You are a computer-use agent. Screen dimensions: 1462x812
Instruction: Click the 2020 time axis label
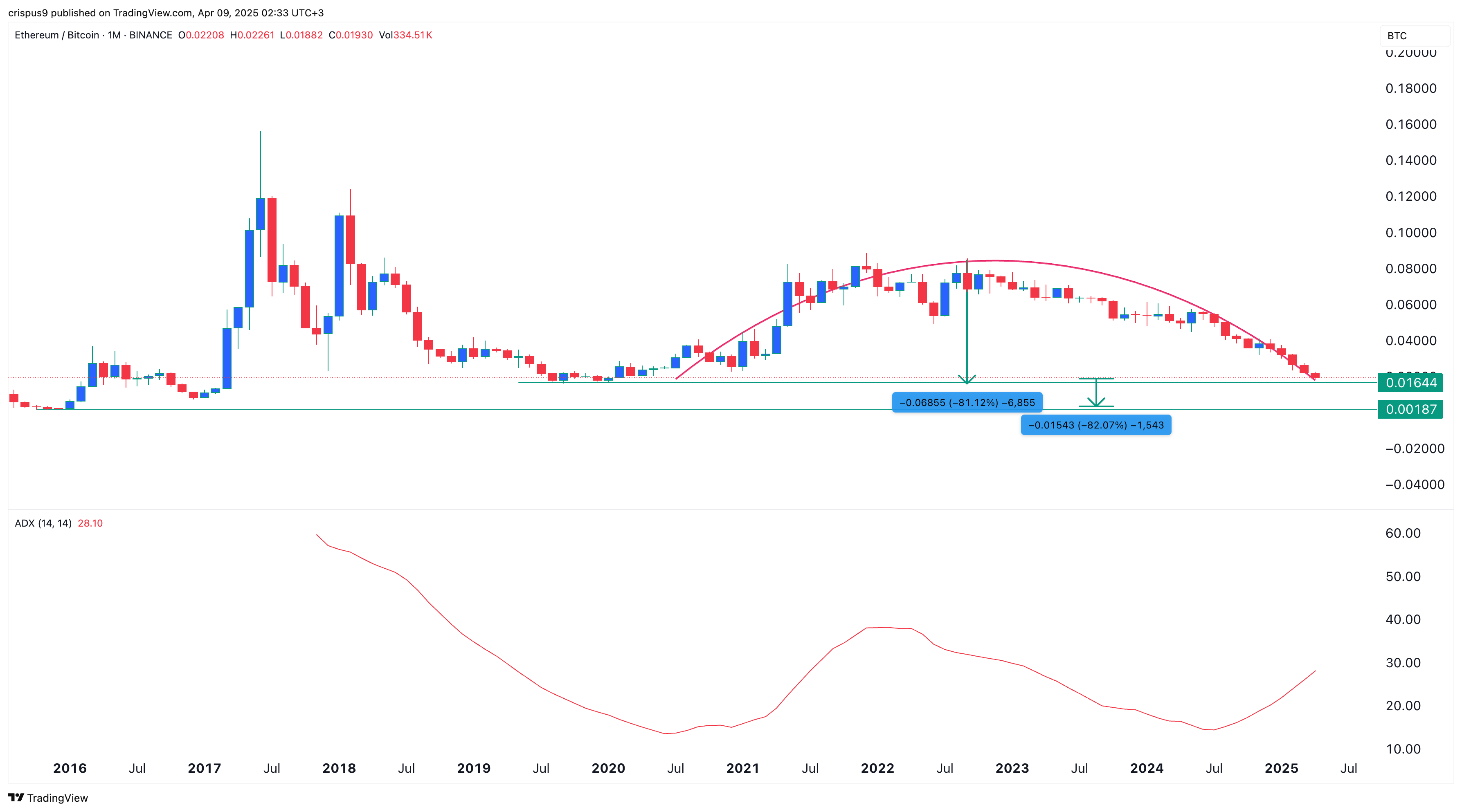(x=608, y=768)
